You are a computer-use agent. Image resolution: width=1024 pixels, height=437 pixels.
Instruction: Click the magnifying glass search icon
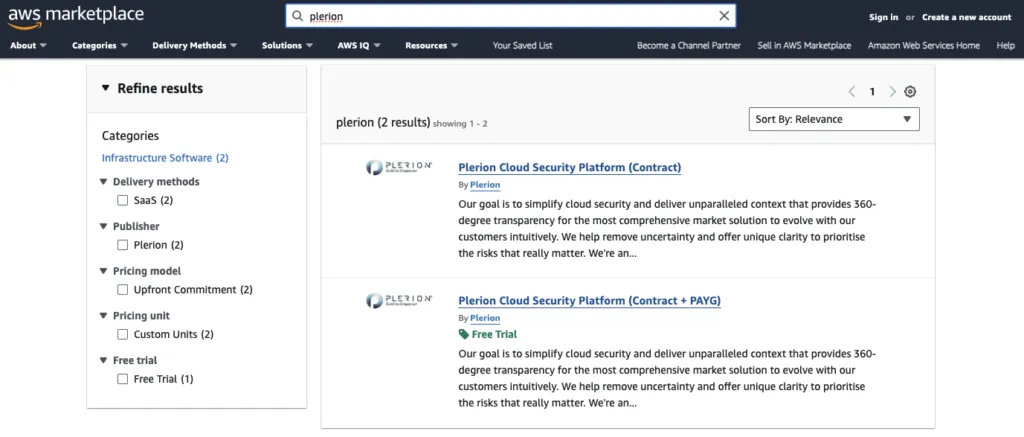[x=297, y=16]
